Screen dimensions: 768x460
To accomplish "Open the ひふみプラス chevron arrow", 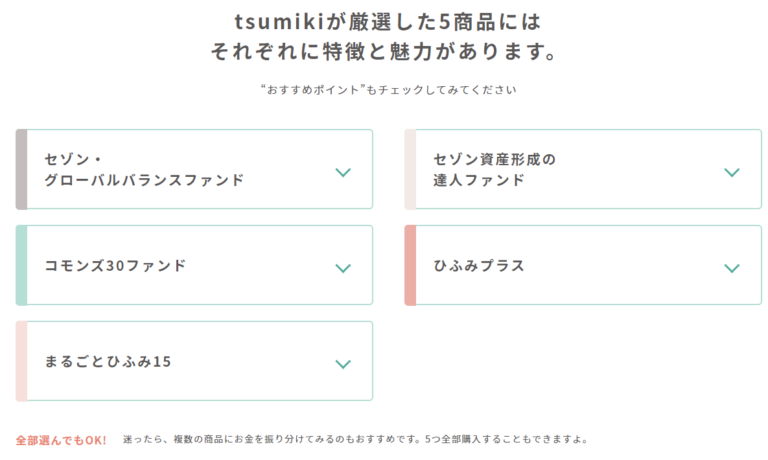I will click(732, 268).
